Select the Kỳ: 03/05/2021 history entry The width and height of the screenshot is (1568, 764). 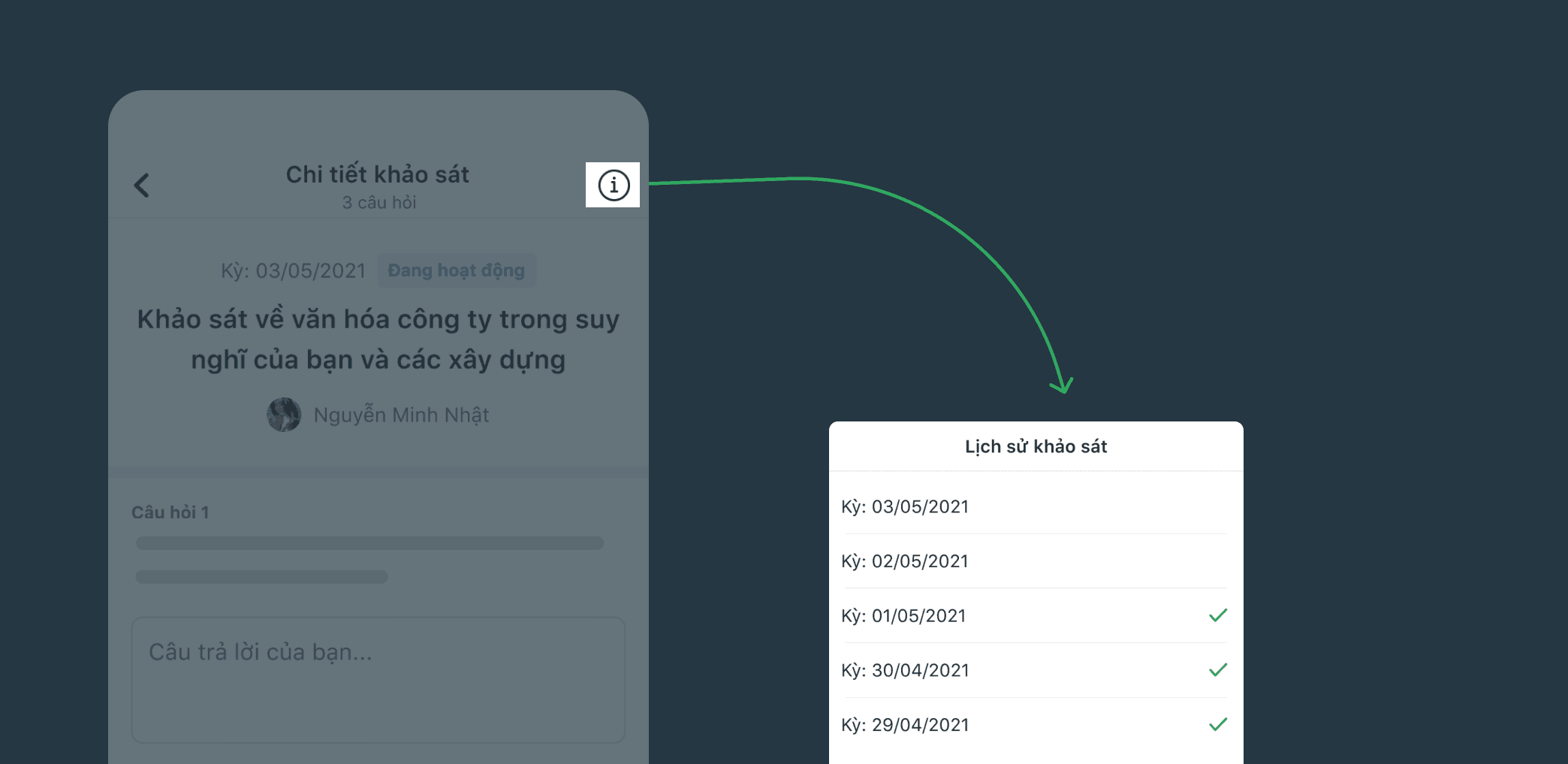click(x=1036, y=506)
